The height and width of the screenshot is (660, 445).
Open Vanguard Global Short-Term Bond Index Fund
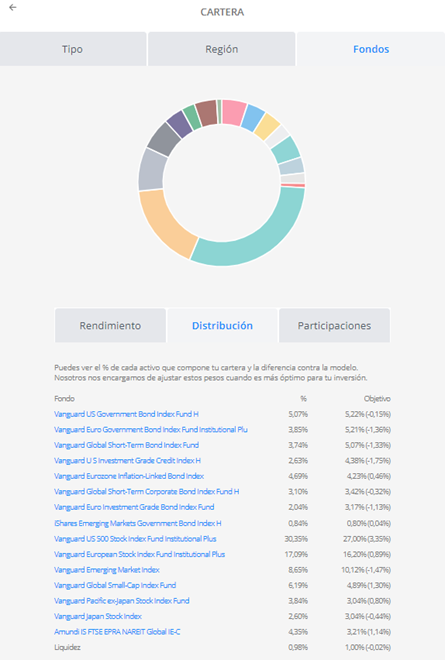point(126,445)
